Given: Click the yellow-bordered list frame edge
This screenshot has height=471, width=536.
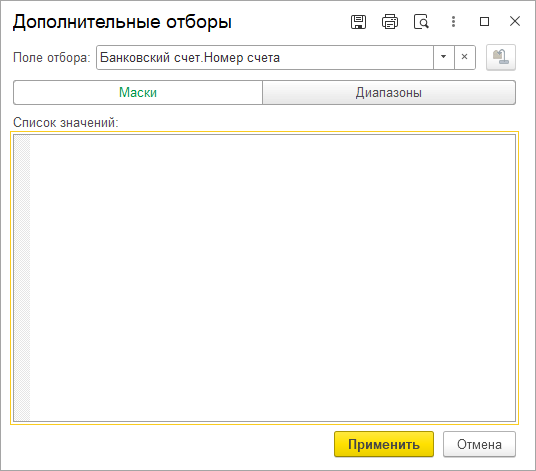Looking at the screenshot, I should [x=264, y=132].
